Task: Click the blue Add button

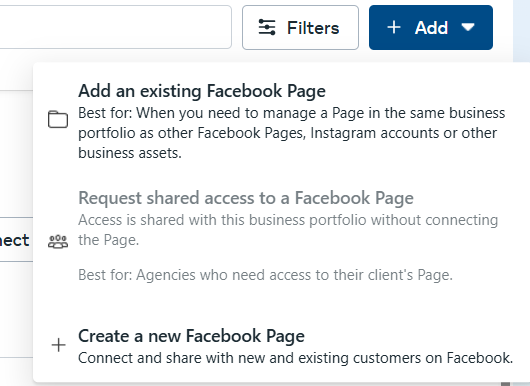Action: coord(431,27)
